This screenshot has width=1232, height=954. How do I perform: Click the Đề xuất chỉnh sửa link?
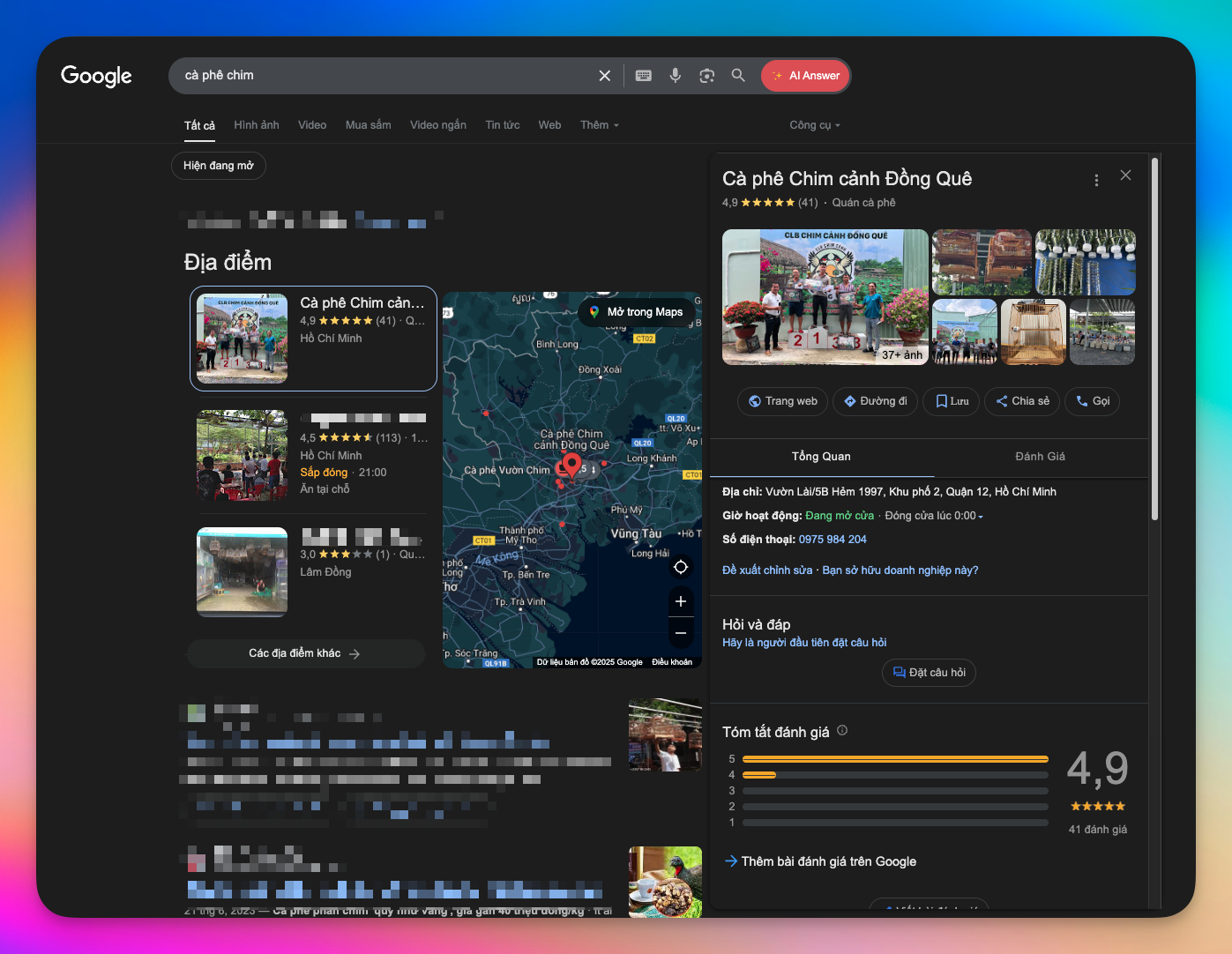tap(767, 570)
